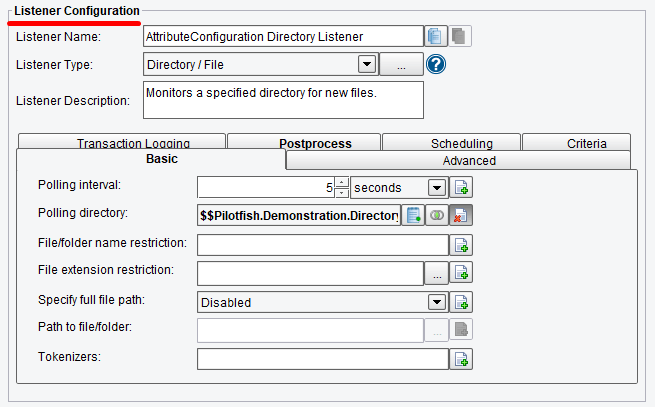Open the blue help question mark icon
Screen dimensions: 655x407
pos(436,65)
